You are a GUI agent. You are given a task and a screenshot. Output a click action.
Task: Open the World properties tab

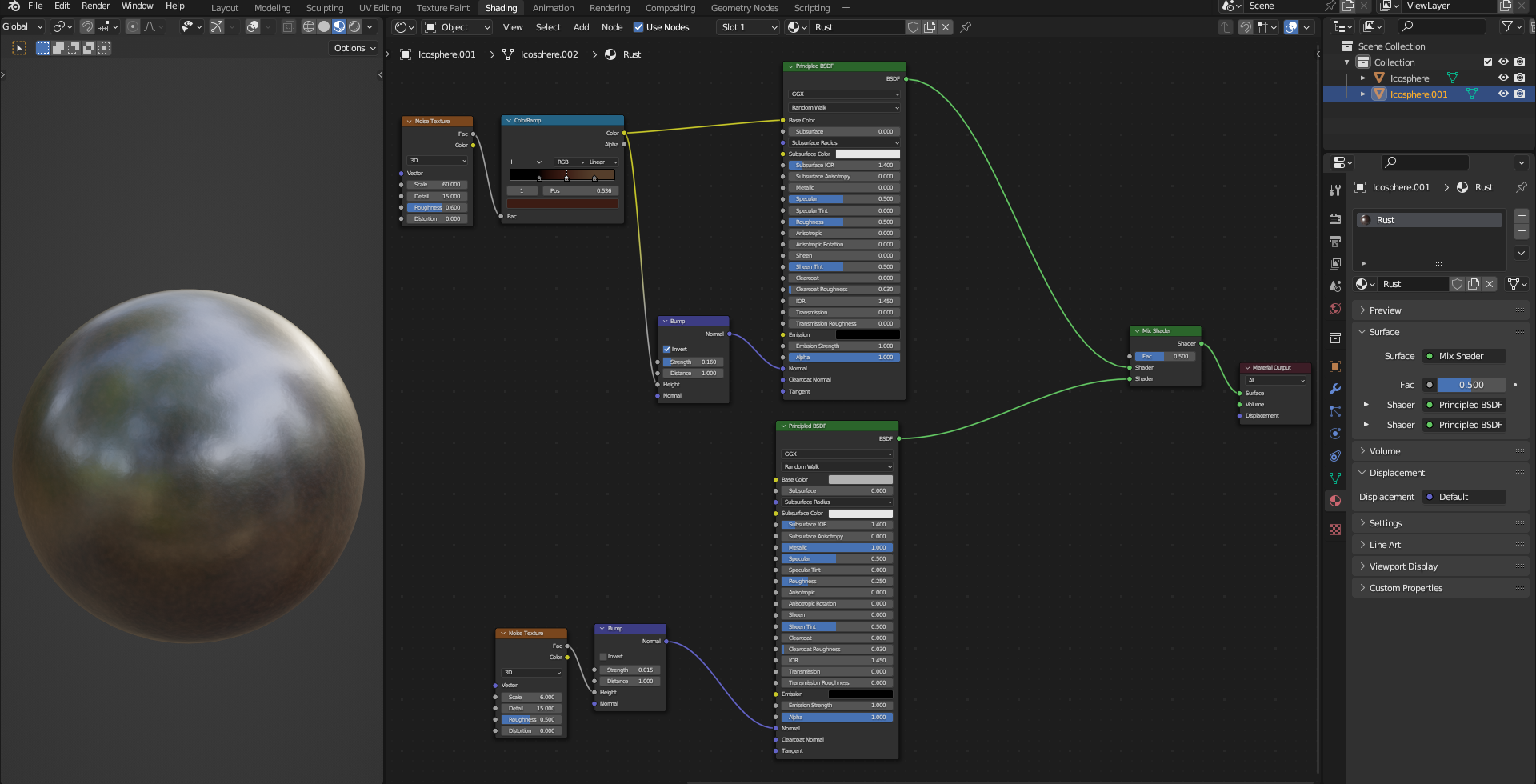(x=1334, y=309)
